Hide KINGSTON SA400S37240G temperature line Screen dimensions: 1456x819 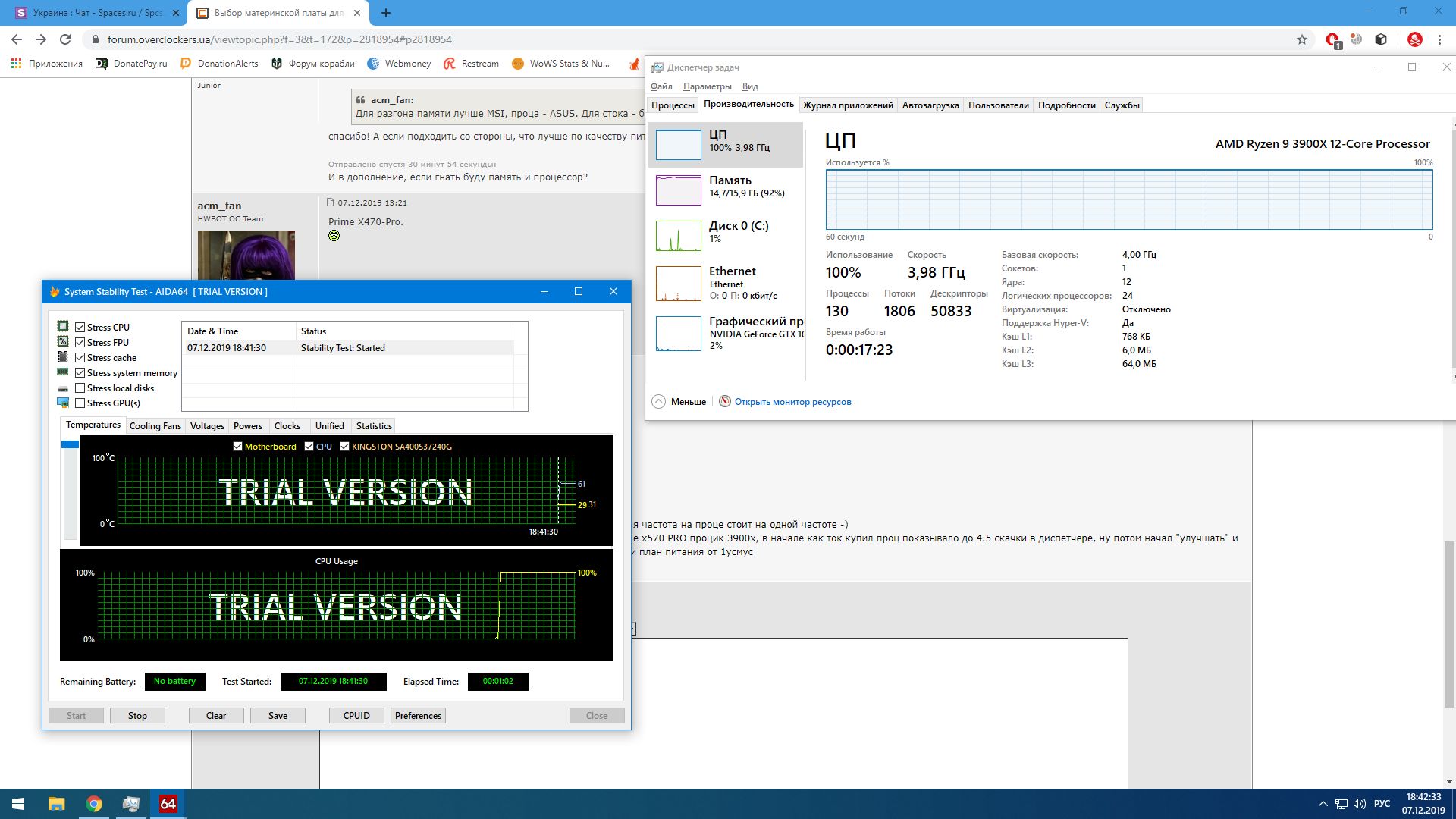(345, 447)
